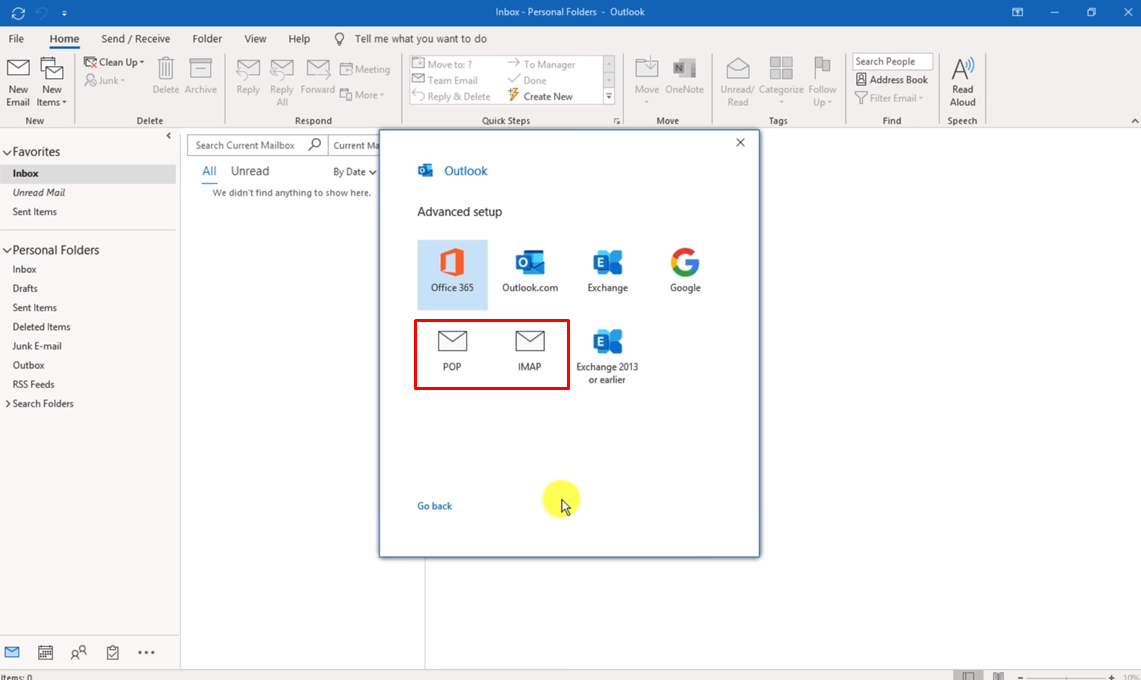
Task: Click Go back link in dialog
Action: 434,506
